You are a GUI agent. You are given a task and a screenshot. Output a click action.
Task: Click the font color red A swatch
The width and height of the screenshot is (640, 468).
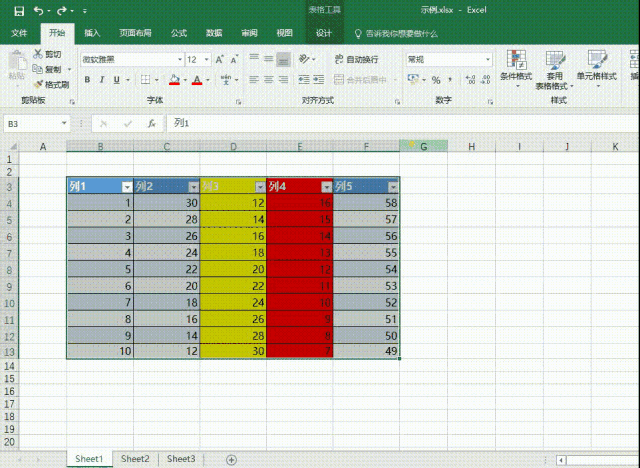pos(197,80)
